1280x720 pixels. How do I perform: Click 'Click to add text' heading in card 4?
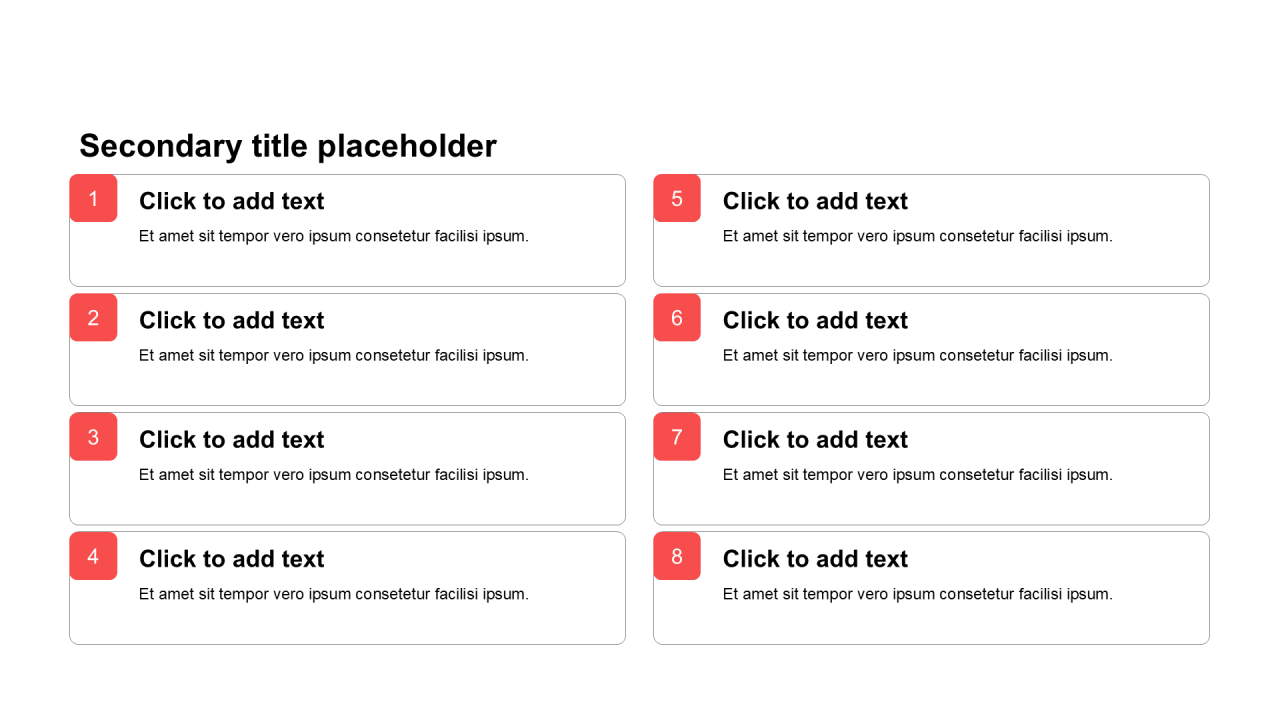pos(232,559)
